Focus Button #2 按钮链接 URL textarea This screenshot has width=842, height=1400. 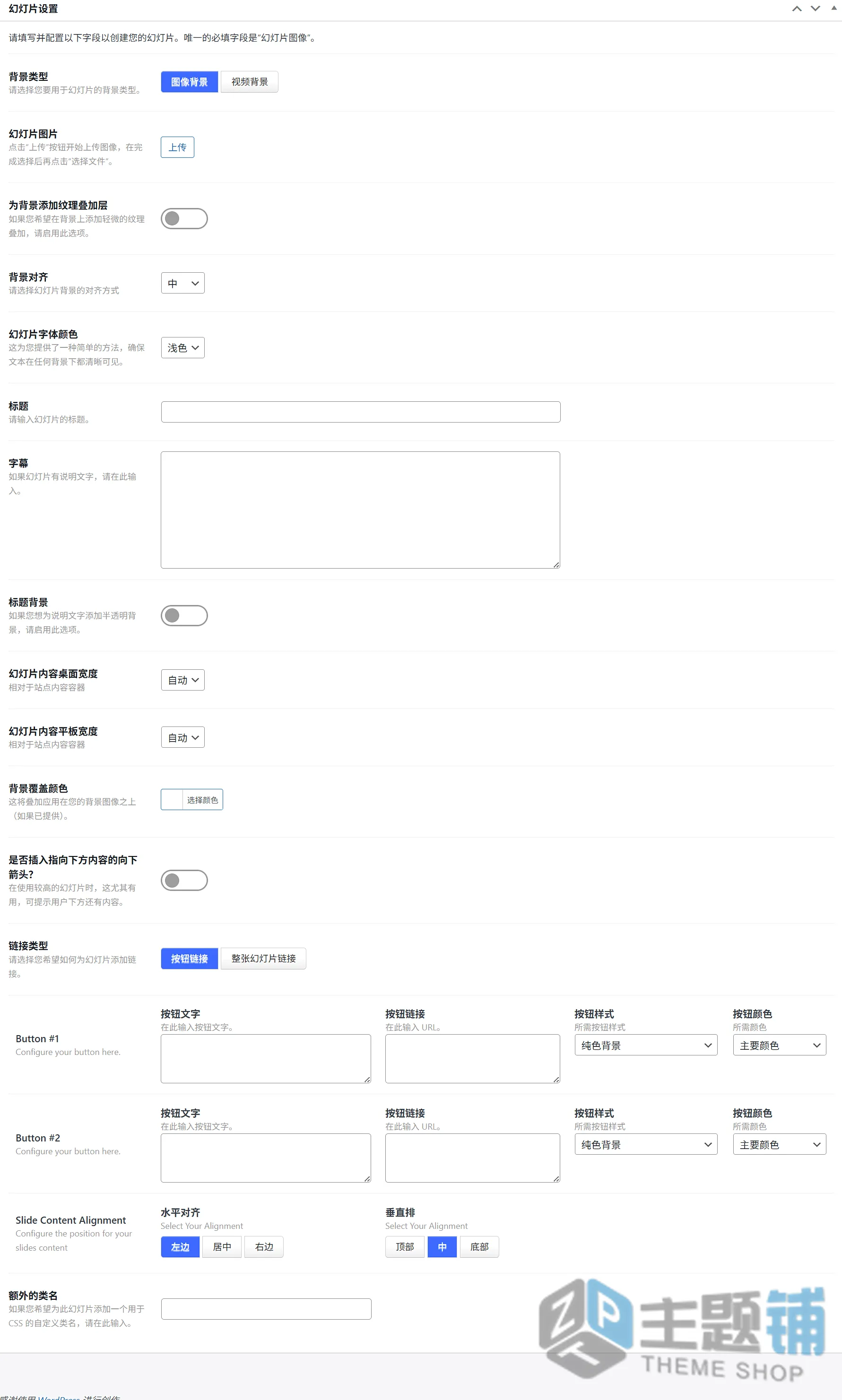[x=472, y=1158]
